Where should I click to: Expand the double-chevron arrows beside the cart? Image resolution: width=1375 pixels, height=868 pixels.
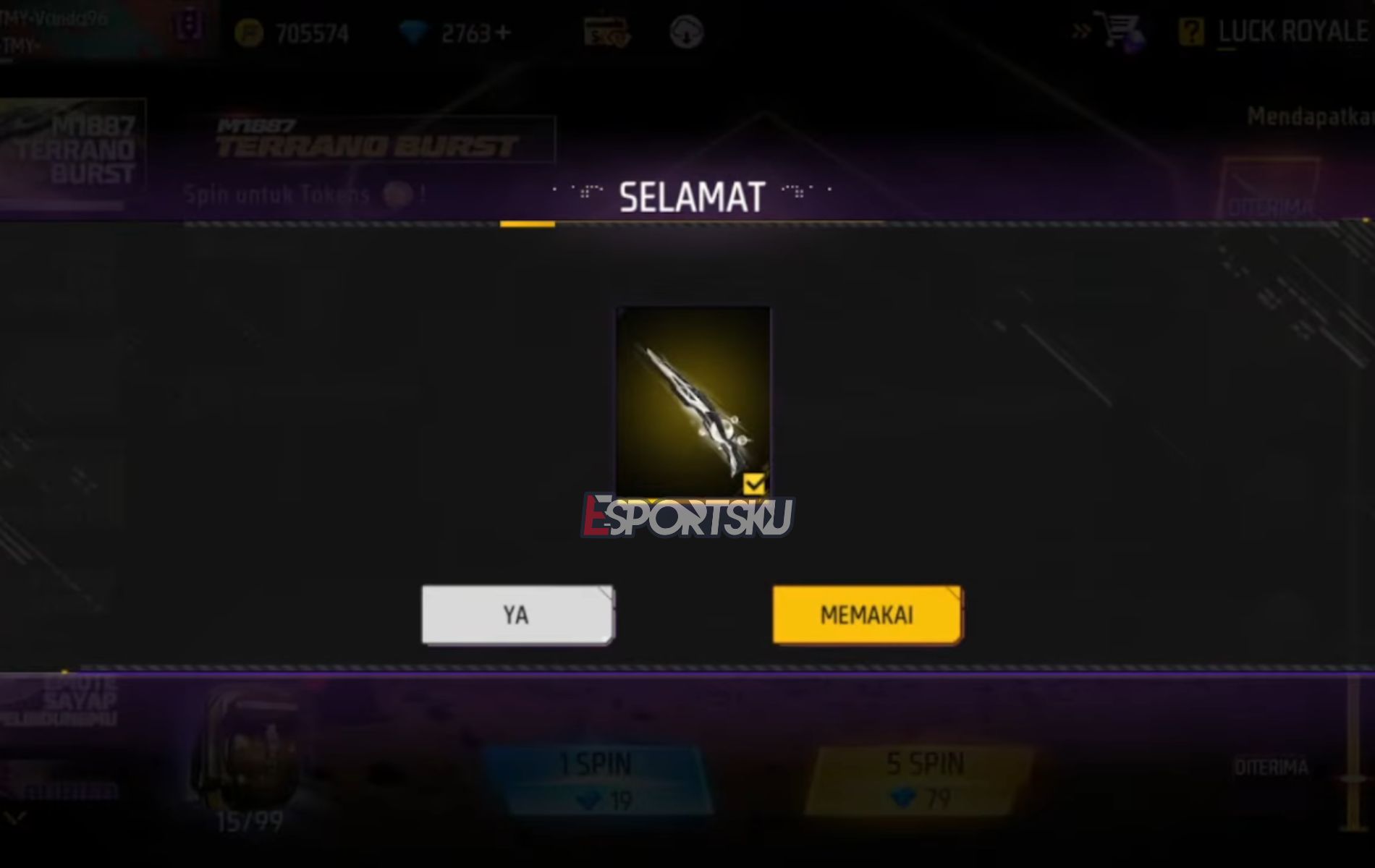tap(1081, 31)
